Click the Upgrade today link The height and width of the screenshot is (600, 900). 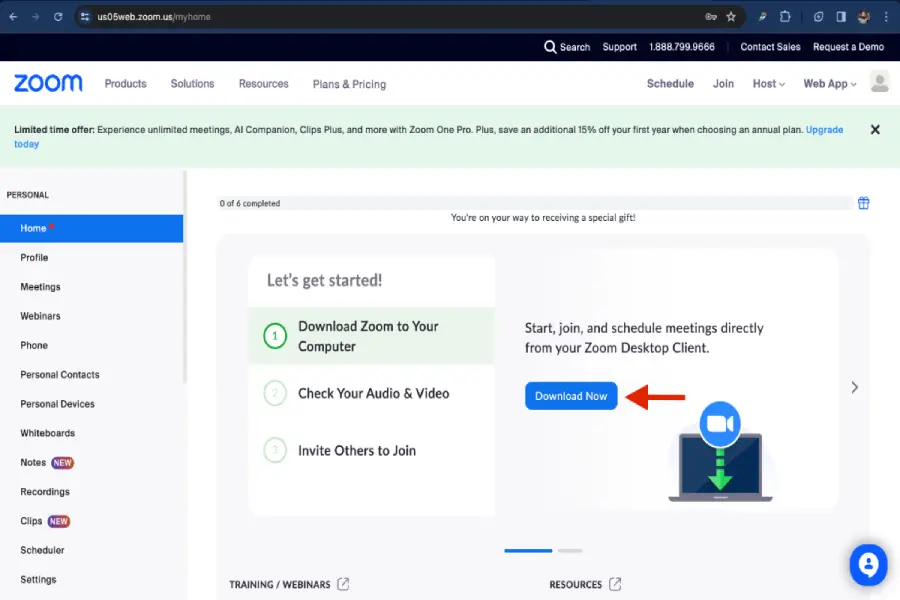click(824, 130)
